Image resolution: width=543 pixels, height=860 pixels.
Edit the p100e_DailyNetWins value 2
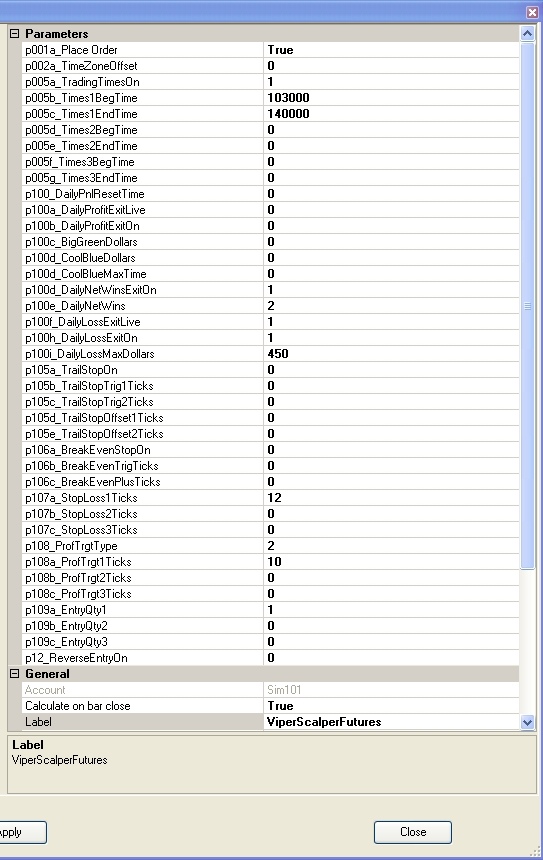[391, 305]
